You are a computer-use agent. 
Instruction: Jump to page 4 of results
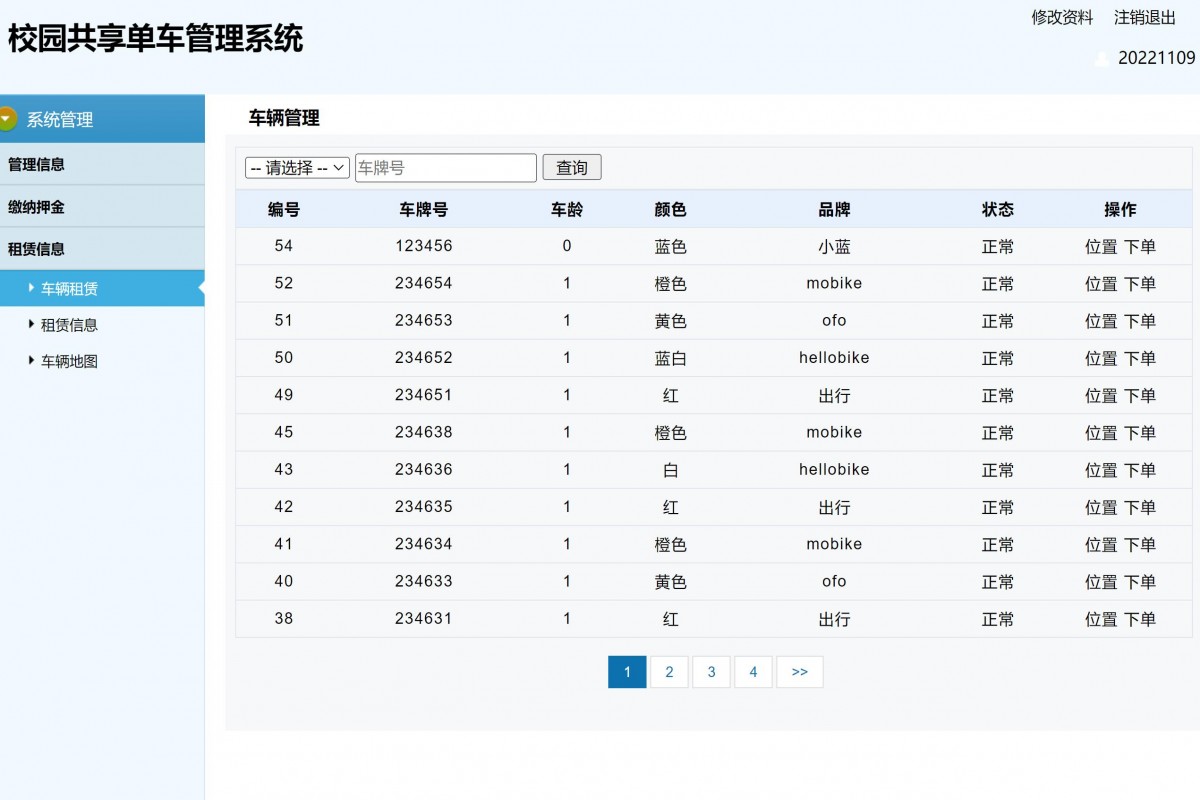(x=753, y=672)
